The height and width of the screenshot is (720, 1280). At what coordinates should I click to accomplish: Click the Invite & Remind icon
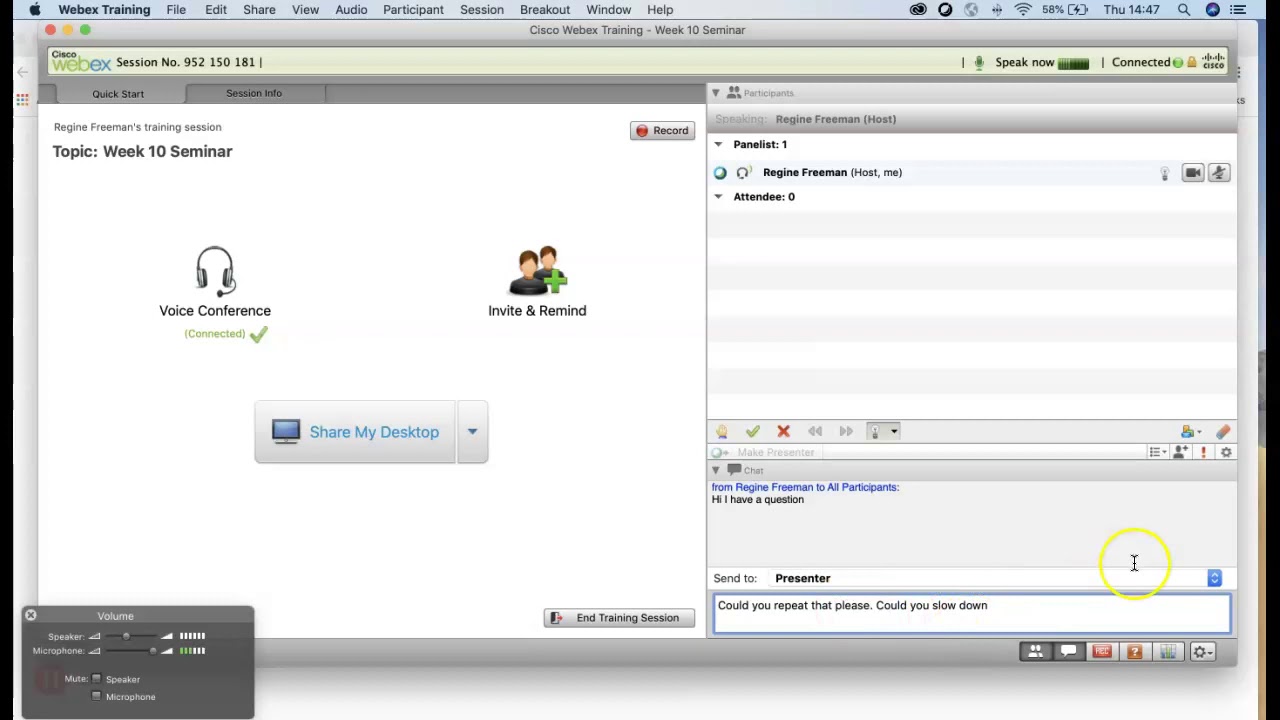point(538,271)
